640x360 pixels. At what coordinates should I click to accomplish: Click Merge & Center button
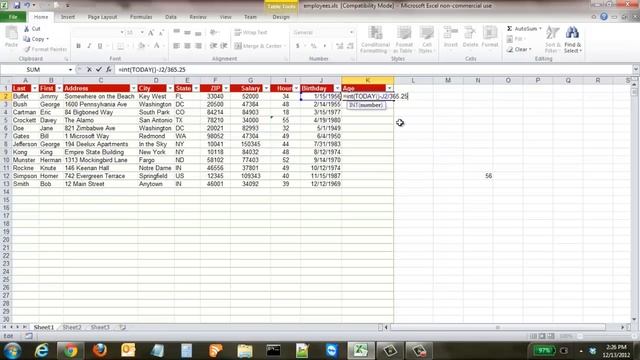260,46
